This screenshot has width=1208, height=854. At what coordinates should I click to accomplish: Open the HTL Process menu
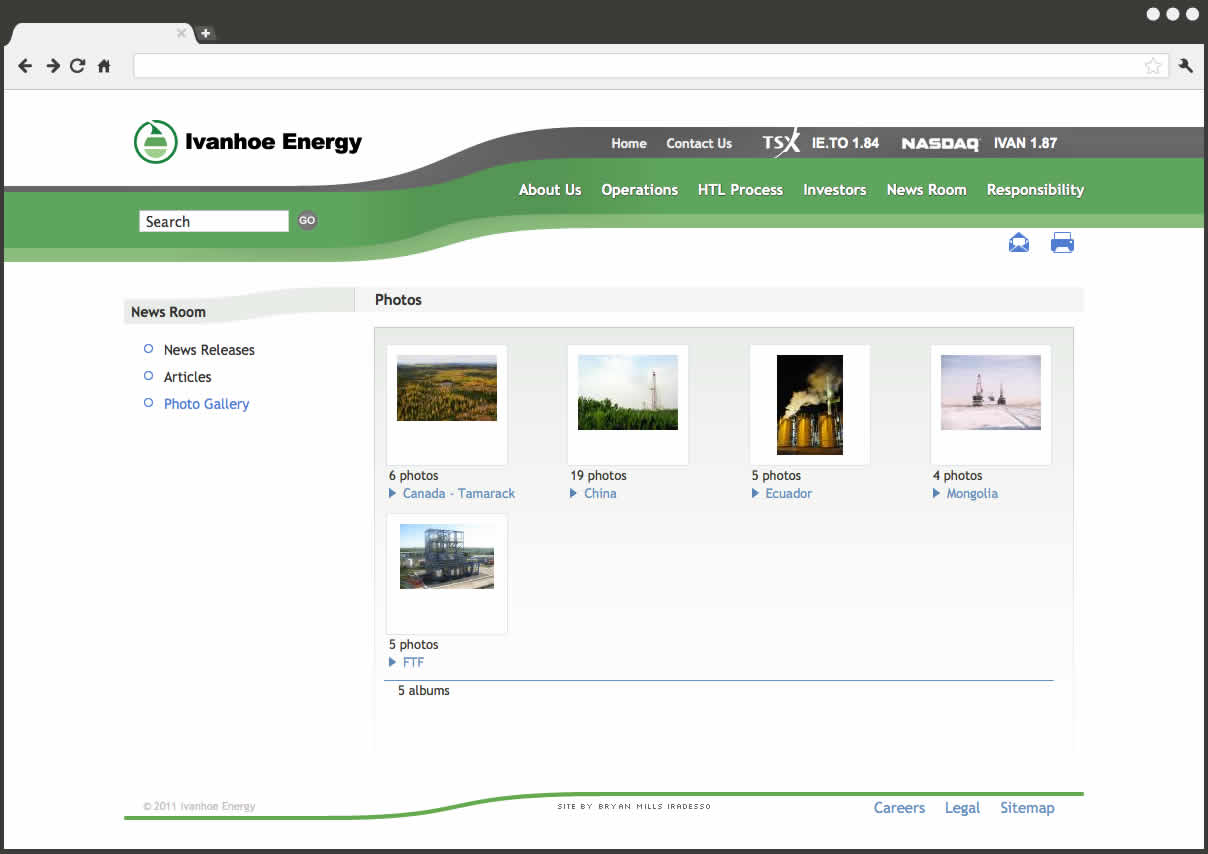[740, 190]
